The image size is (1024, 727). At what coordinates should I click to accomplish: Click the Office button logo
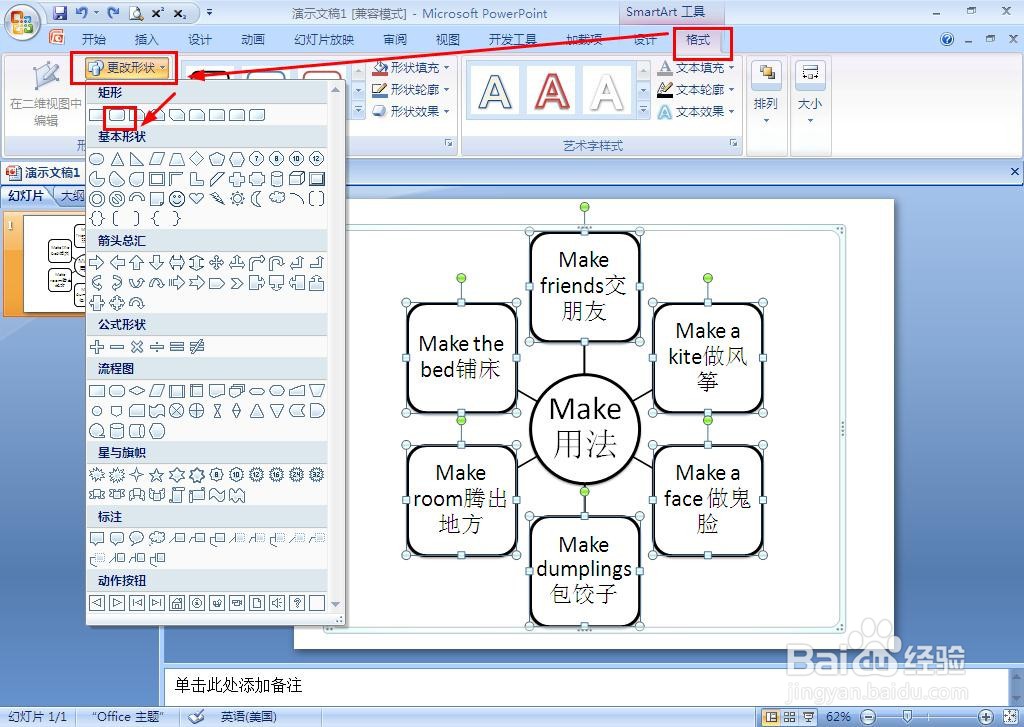pyautogui.click(x=22, y=22)
